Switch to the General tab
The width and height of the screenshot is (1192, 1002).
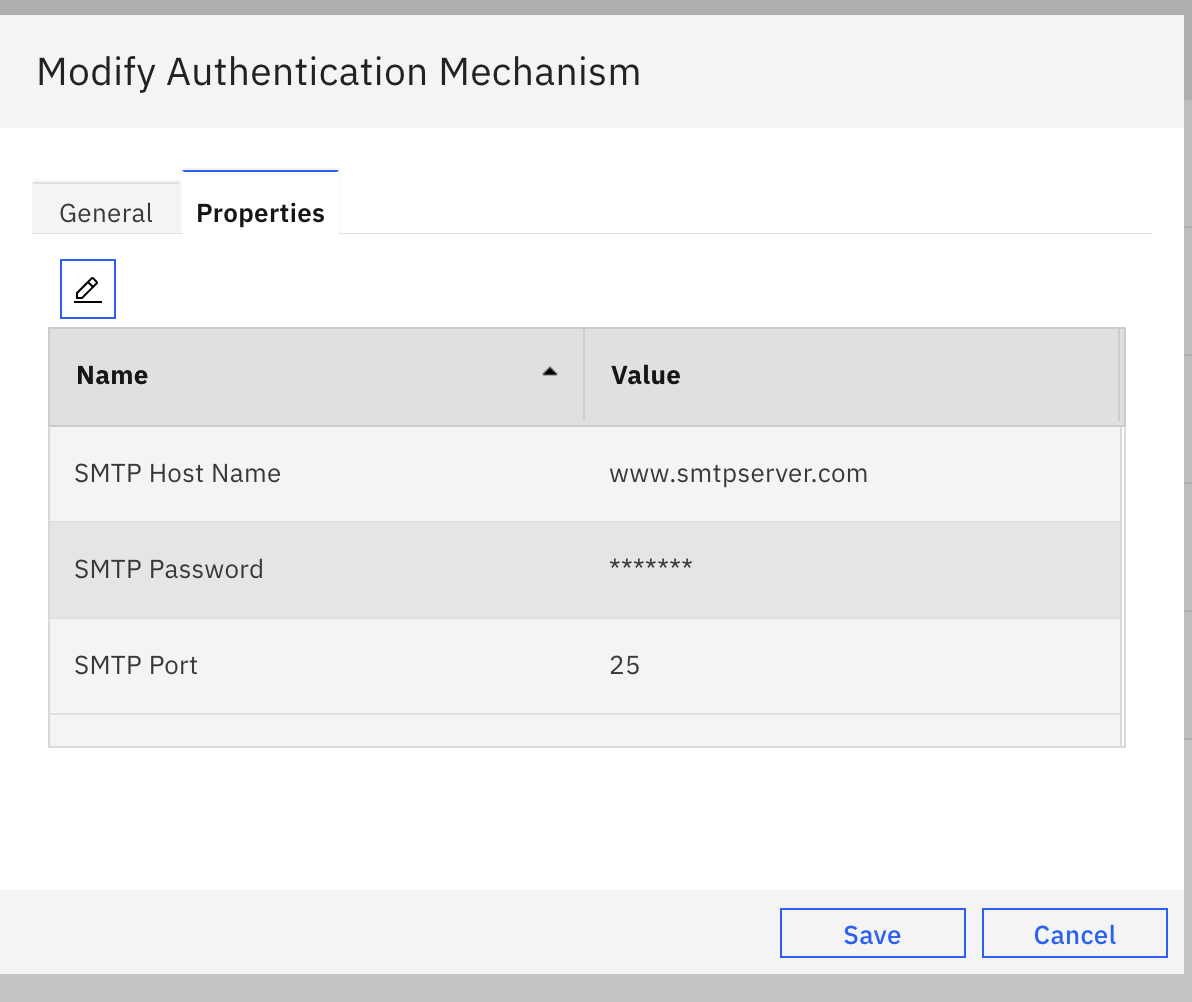click(106, 213)
